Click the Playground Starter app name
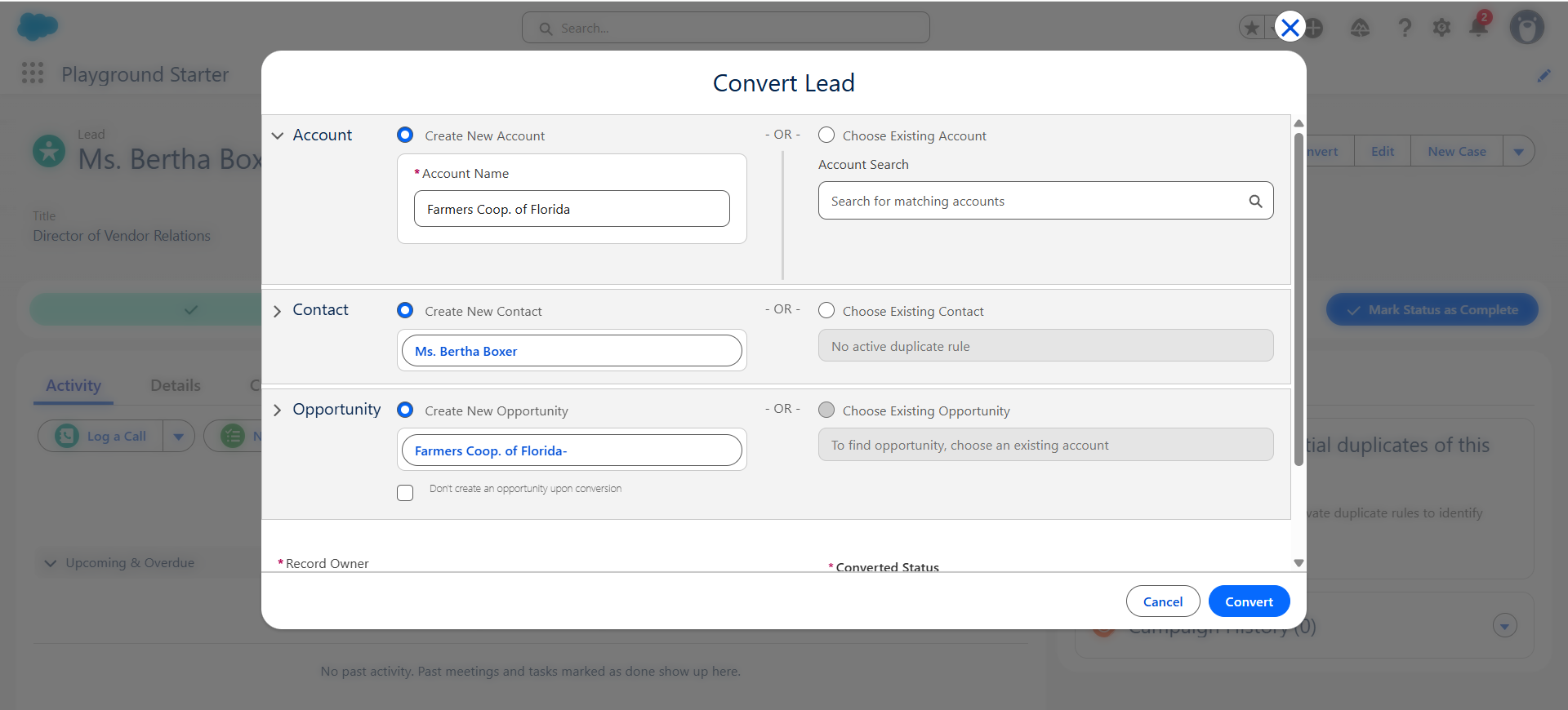 pos(145,74)
